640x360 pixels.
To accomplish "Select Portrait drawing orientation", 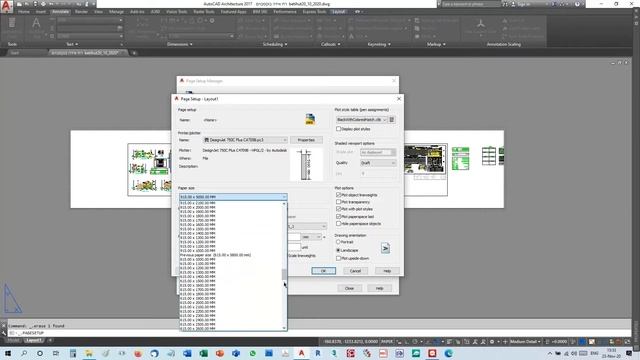I will click(338, 242).
